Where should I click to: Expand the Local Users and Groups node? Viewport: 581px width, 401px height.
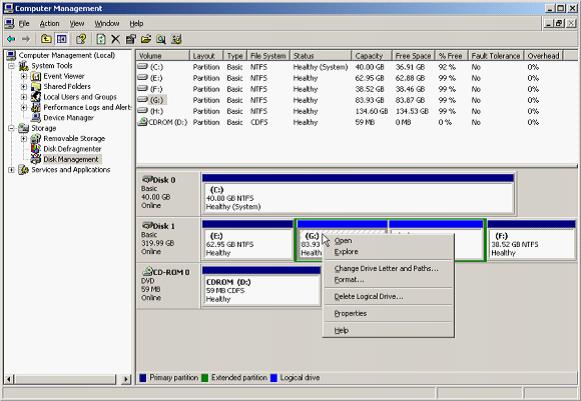coord(24,97)
